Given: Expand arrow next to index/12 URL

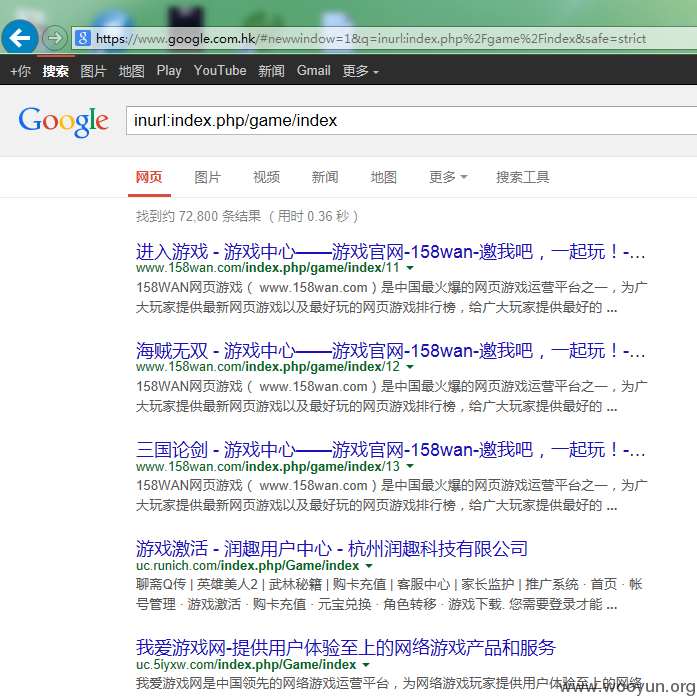Looking at the screenshot, I should pos(410,367).
